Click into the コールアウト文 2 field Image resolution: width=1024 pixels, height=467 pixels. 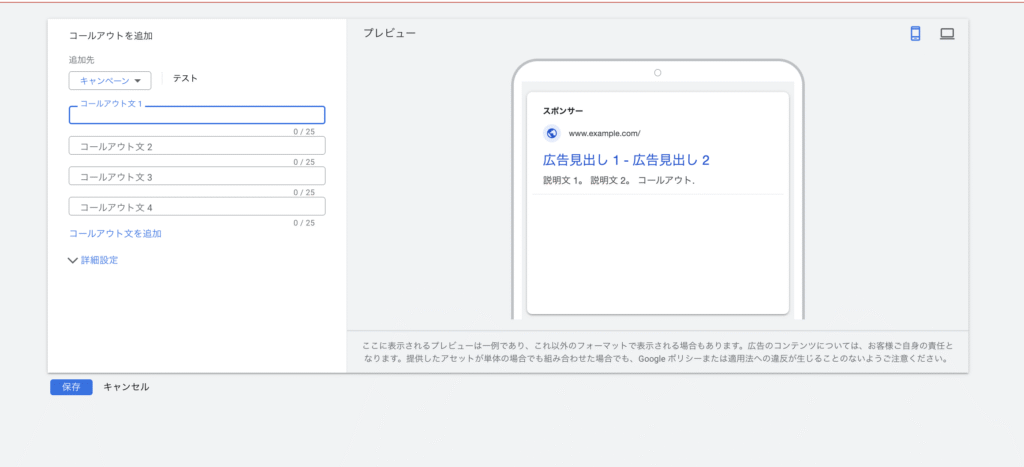click(x=197, y=146)
